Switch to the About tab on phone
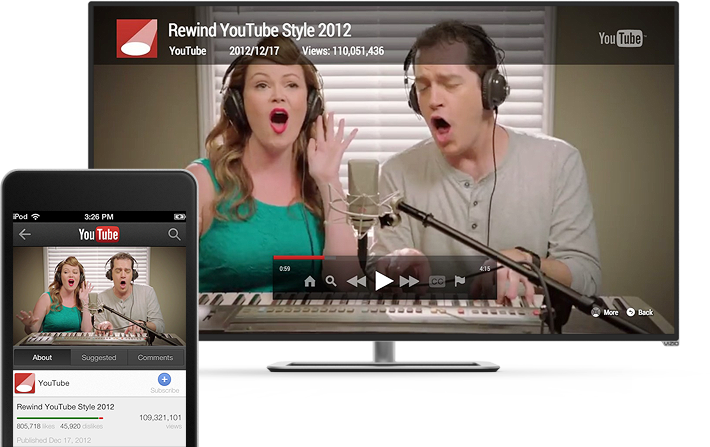 42,357
